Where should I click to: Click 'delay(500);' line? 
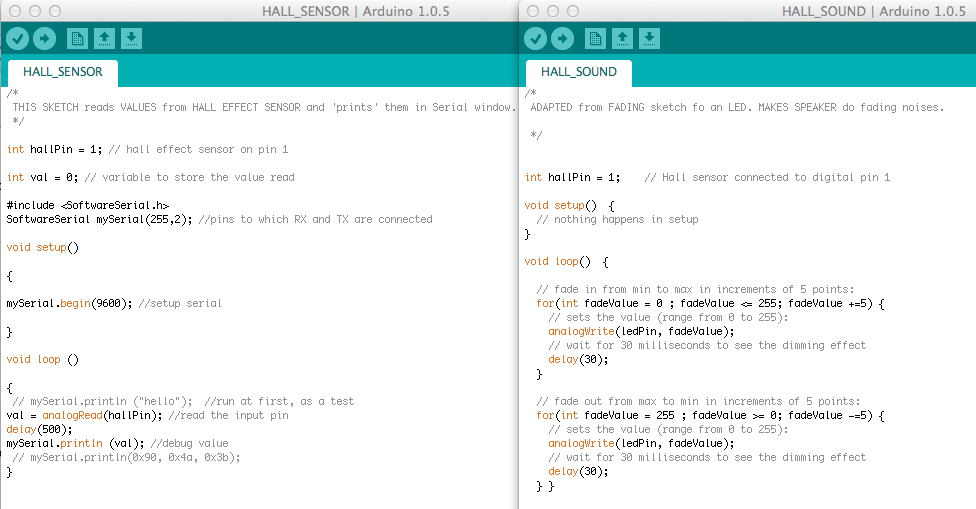[x=39, y=429]
